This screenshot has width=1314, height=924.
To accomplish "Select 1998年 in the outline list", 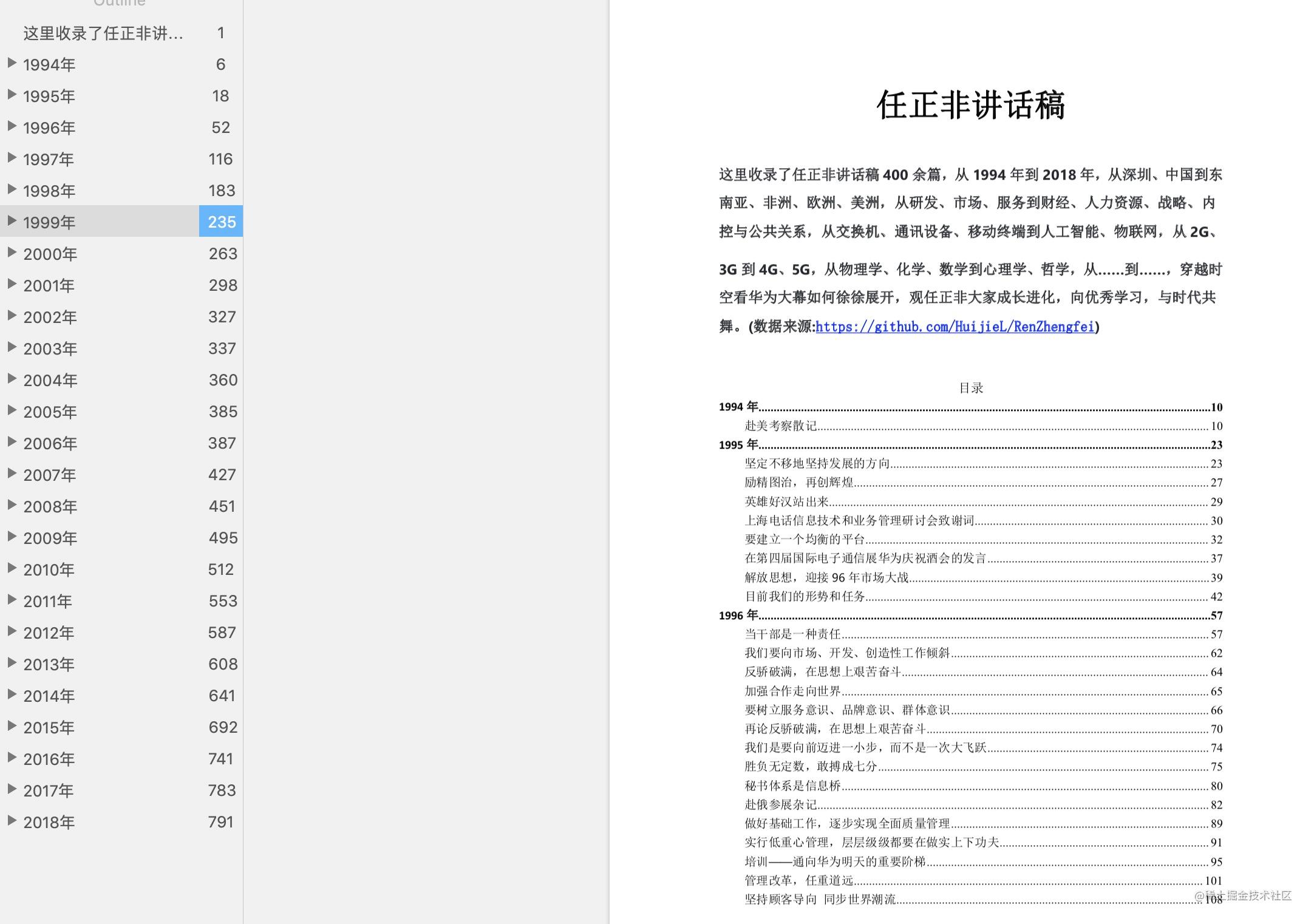I will 49,191.
